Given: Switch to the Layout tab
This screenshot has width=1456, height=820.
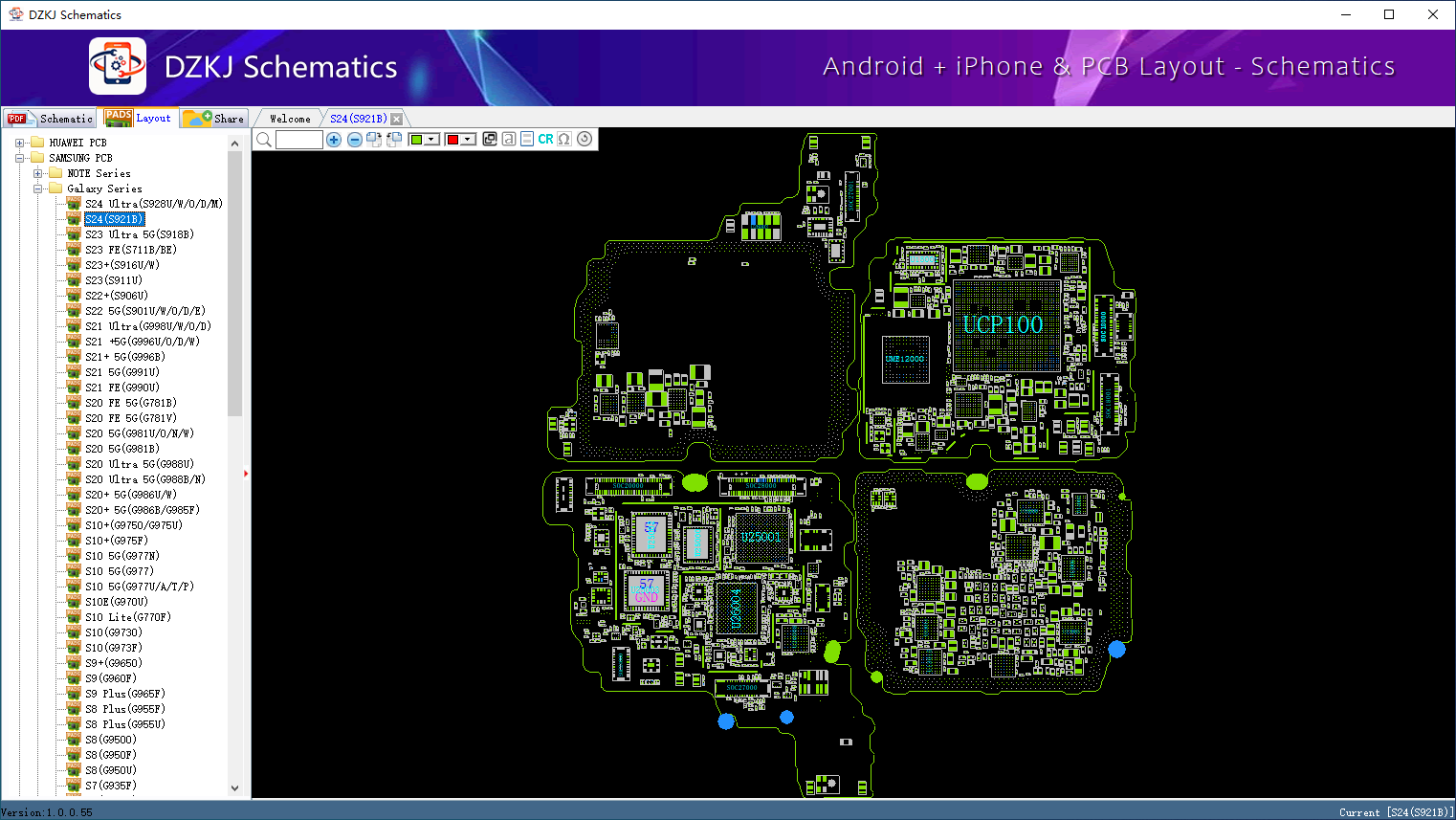Looking at the screenshot, I should 139,118.
